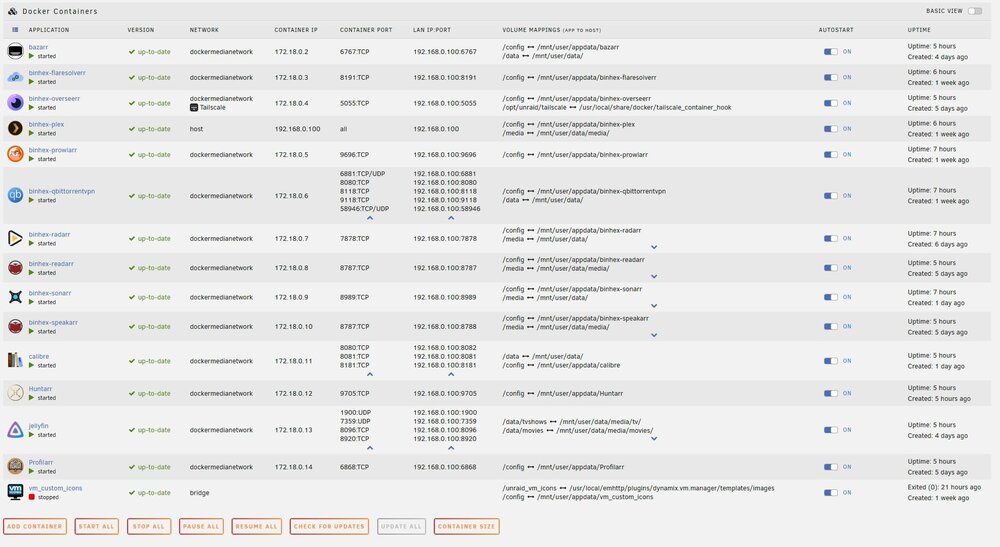Click the Volume Mappings column header

click(551, 30)
